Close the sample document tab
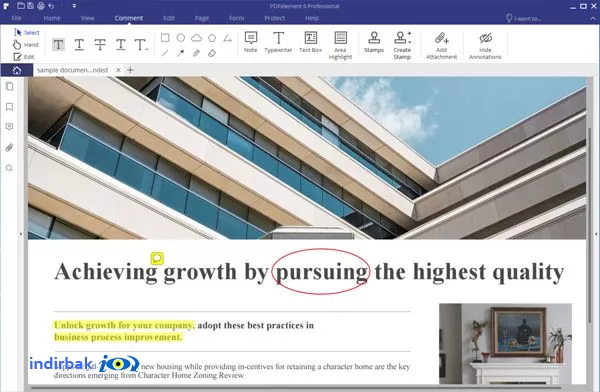Image resolution: width=600 pixels, height=392 pixels. point(118,70)
